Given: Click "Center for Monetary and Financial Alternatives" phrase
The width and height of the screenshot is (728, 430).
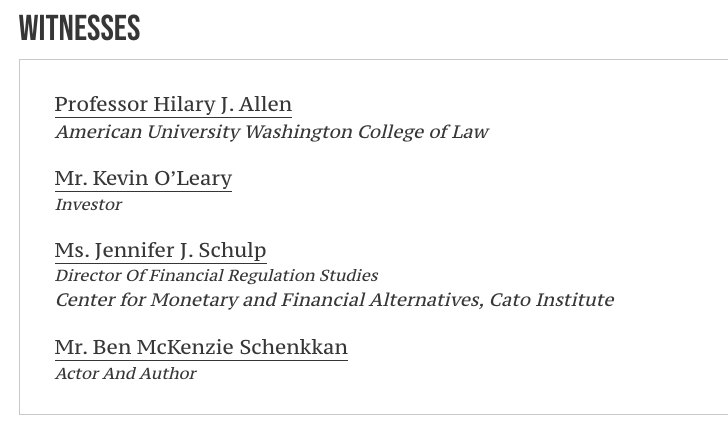Looking at the screenshot, I should point(268,300).
